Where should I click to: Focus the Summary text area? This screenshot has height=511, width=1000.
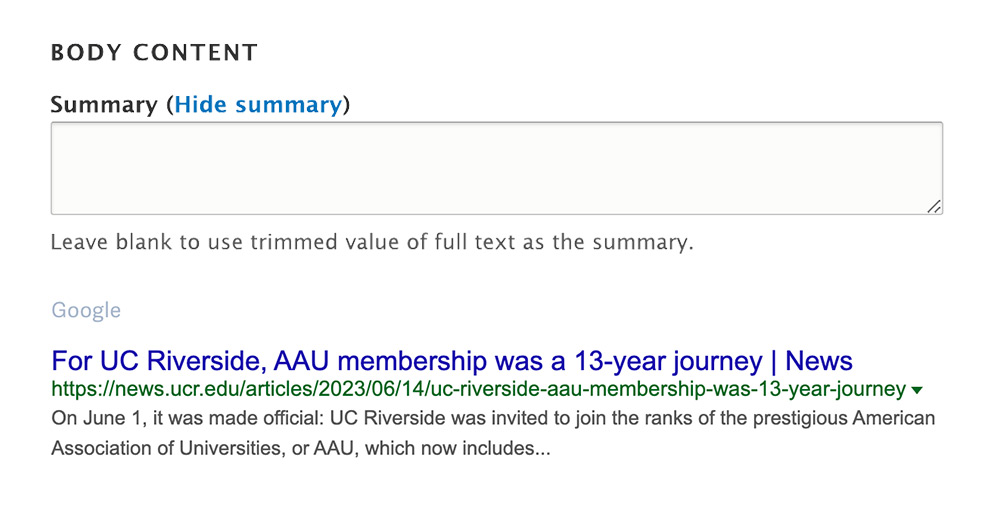497,168
